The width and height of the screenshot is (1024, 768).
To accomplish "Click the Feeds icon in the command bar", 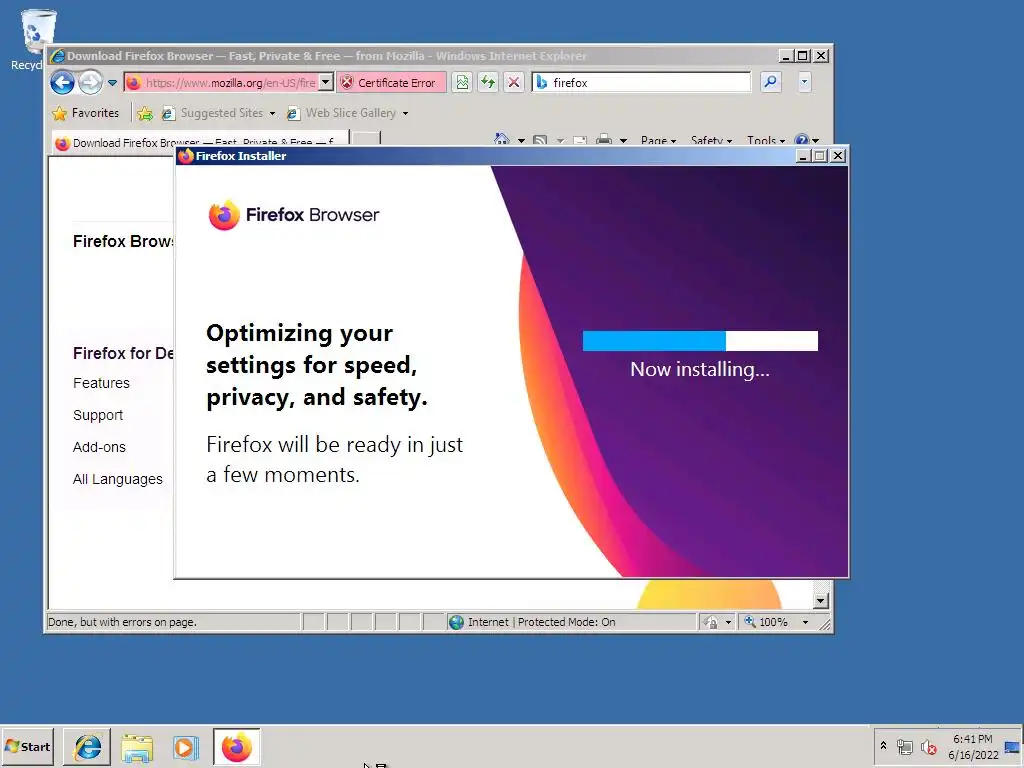I will (x=540, y=140).
